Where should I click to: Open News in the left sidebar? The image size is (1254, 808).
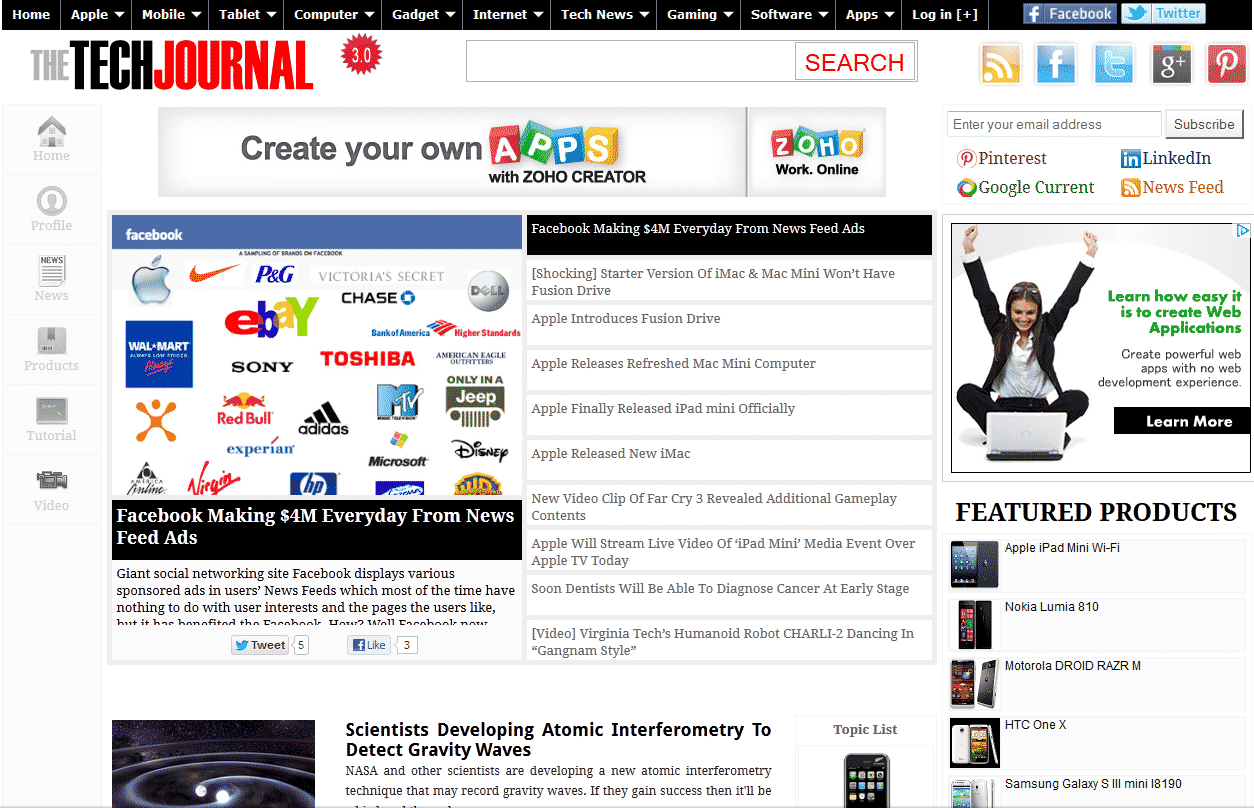(51, 279)
